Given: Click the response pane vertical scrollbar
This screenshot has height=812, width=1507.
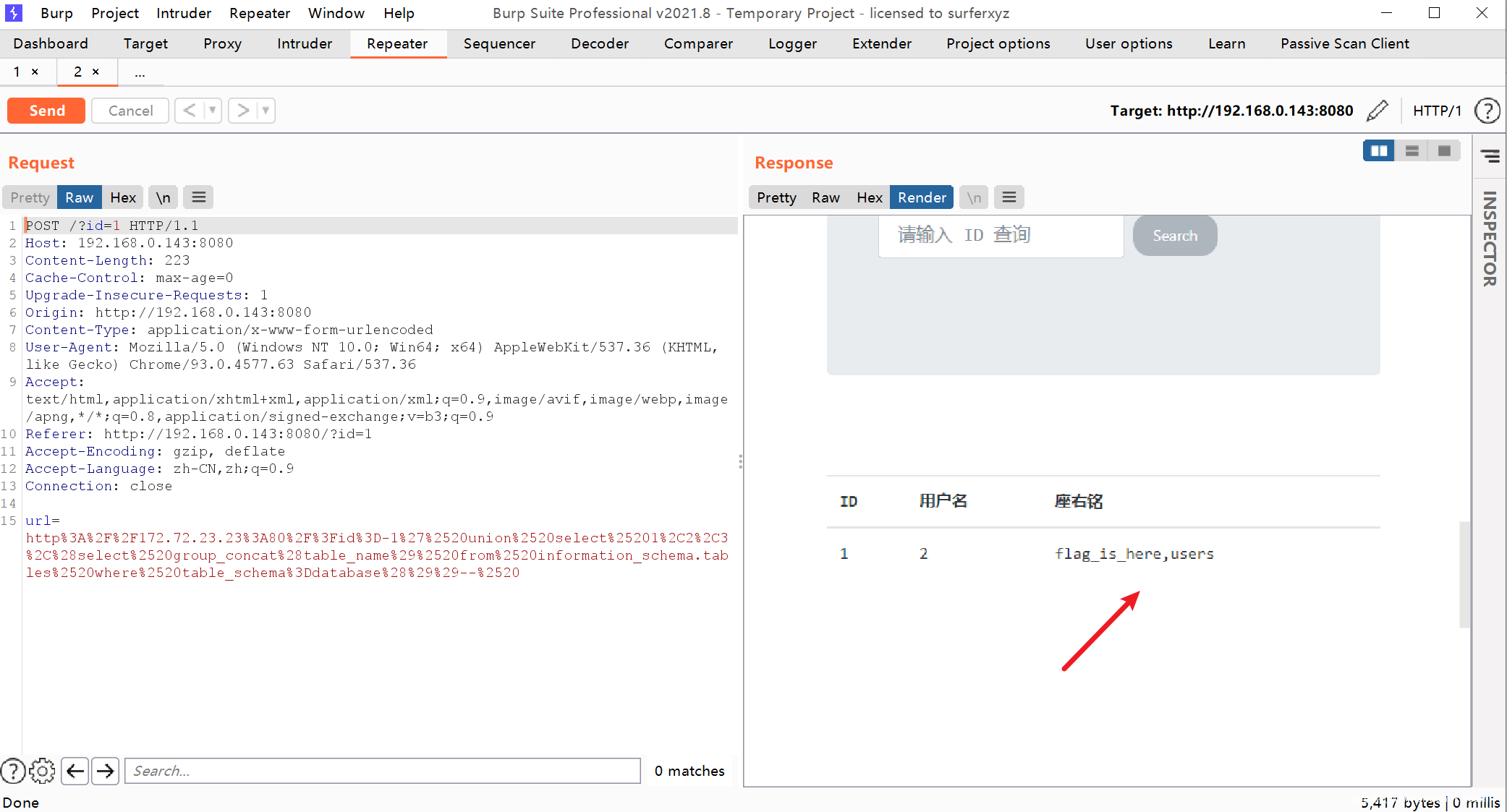Looking at the screenshot, I should [1464, 574].
